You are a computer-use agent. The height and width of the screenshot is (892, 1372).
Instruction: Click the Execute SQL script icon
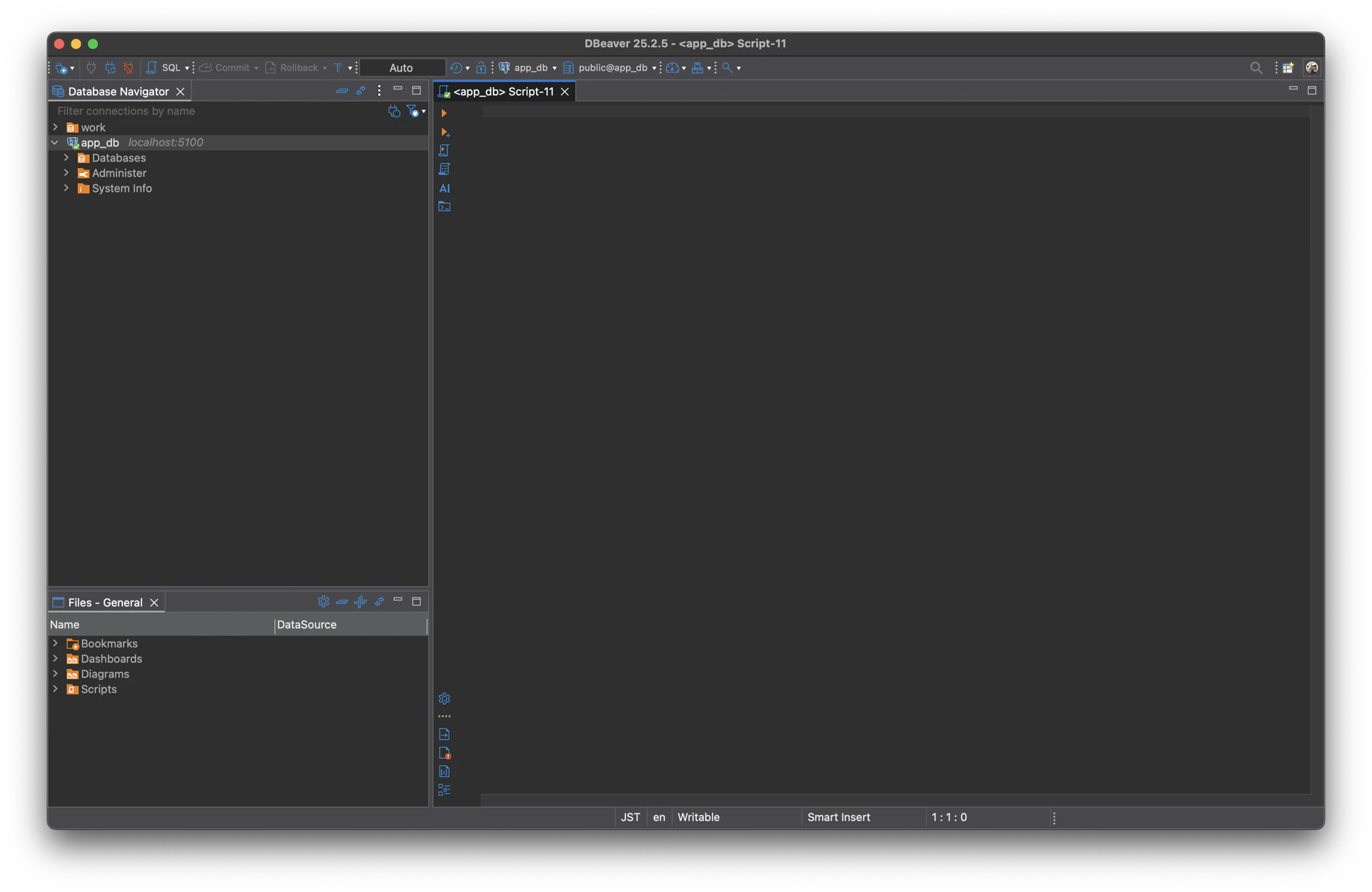(444, 151)
